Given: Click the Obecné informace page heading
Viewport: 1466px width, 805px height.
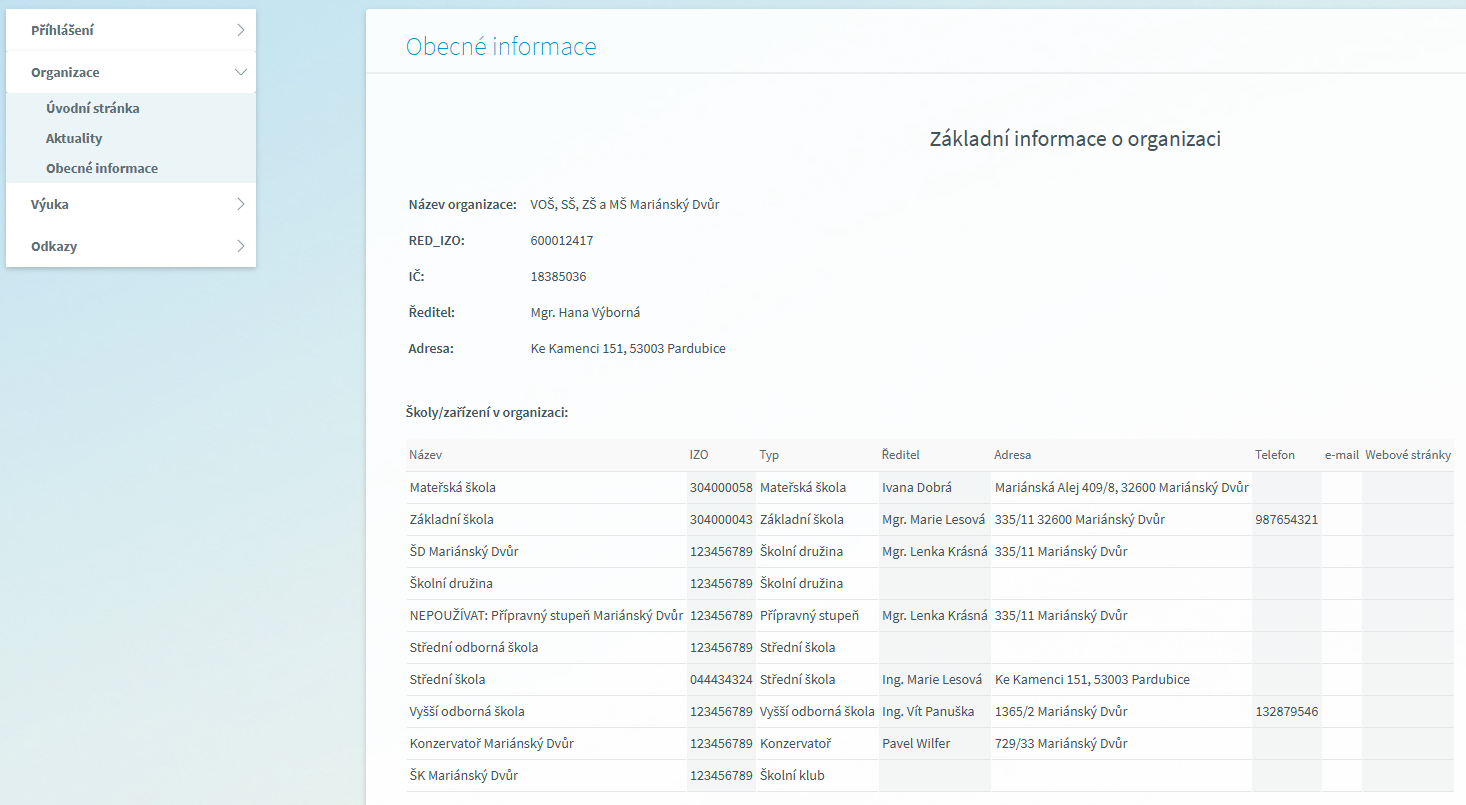Looking at the screenshot, I should [500, 47].
